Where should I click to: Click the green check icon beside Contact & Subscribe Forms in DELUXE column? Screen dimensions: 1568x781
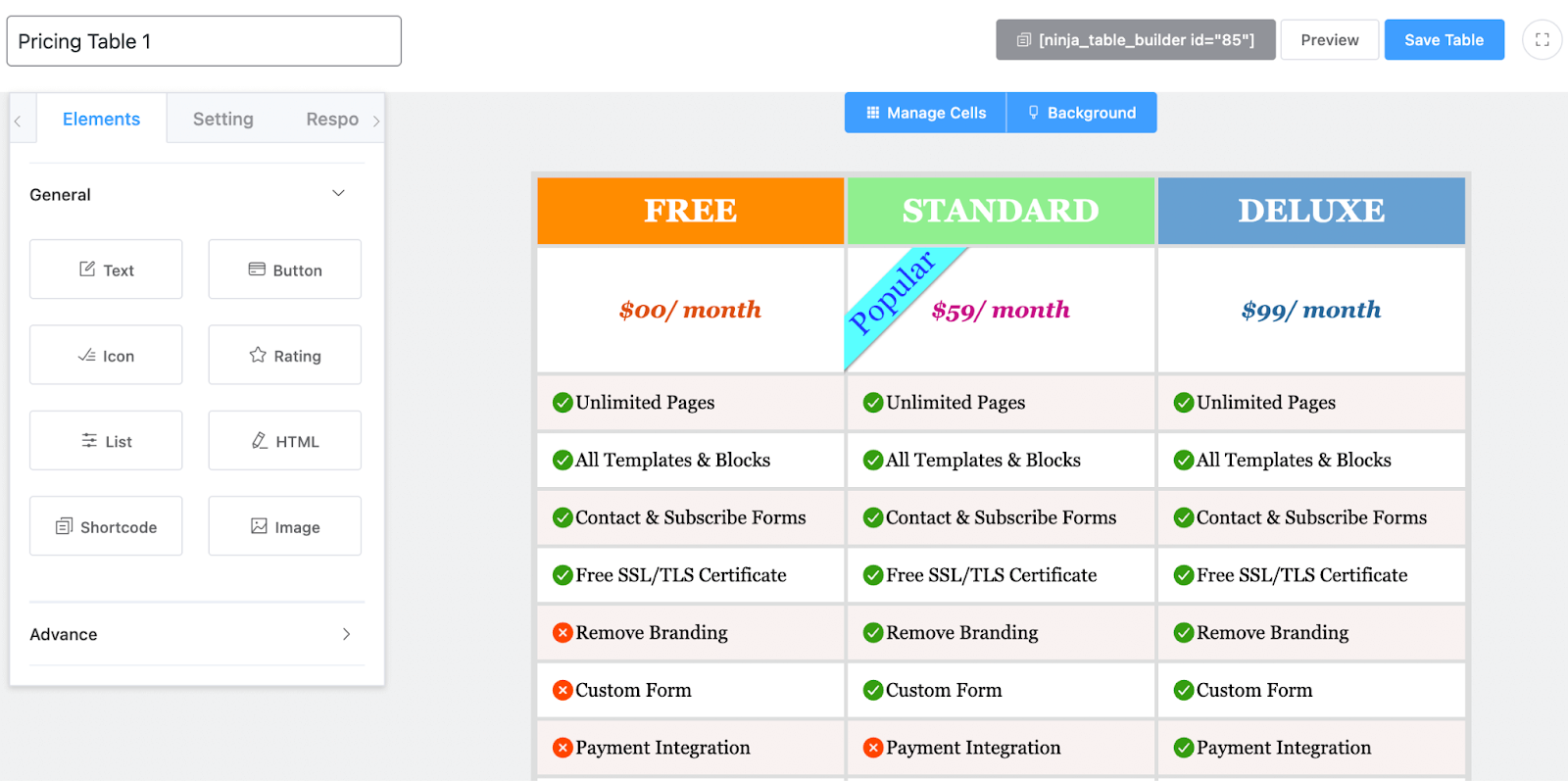pyautogui.click(x=1184, y=518)
